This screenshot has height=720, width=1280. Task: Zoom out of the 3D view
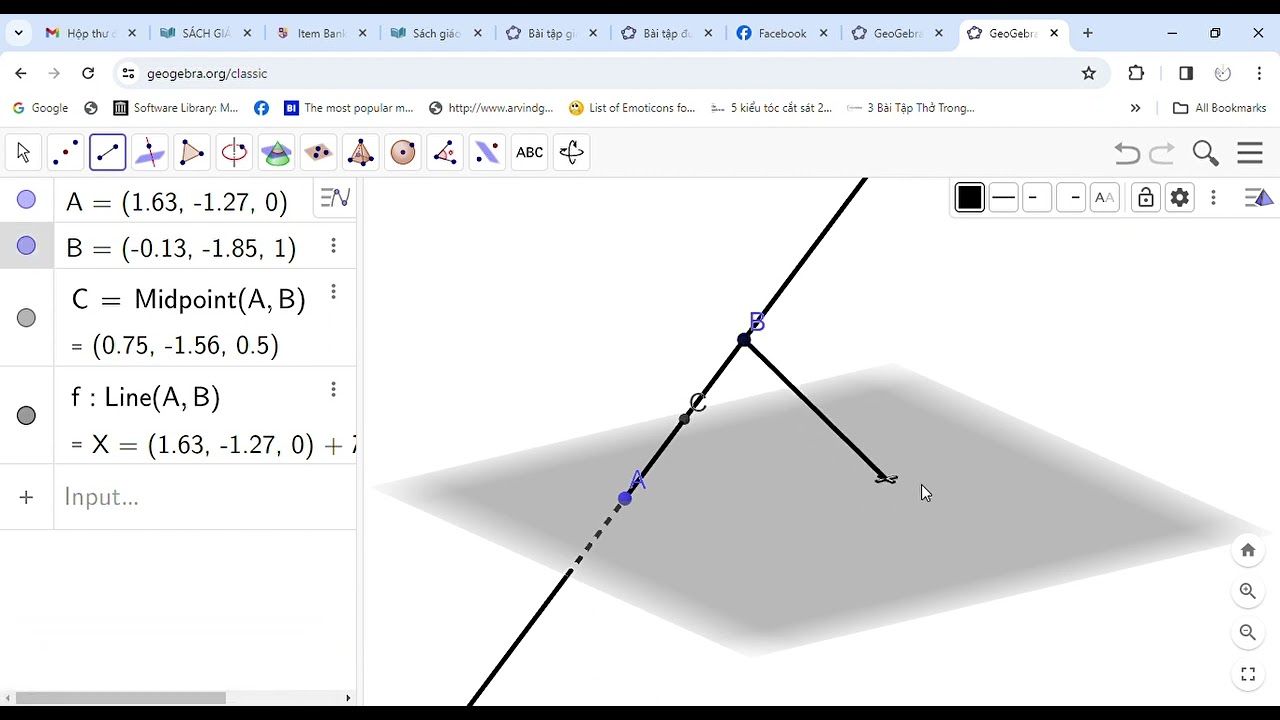[1248, 632]
